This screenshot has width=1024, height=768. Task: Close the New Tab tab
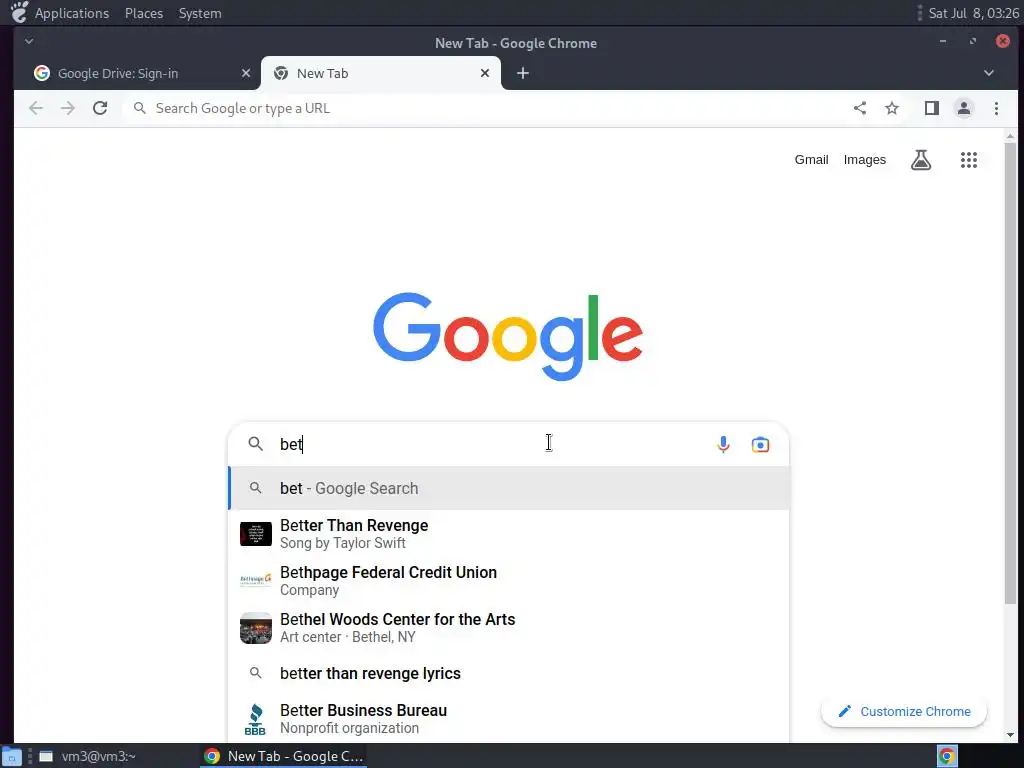pos(485,73)
